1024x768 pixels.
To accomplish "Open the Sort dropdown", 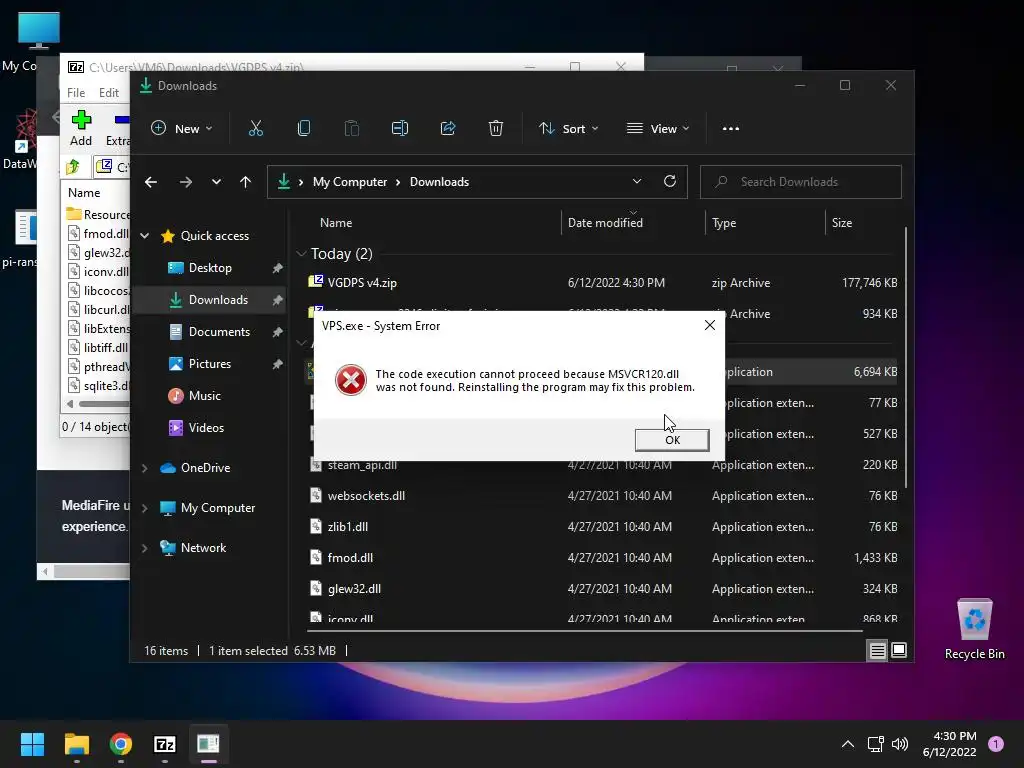I will [568, 129].
